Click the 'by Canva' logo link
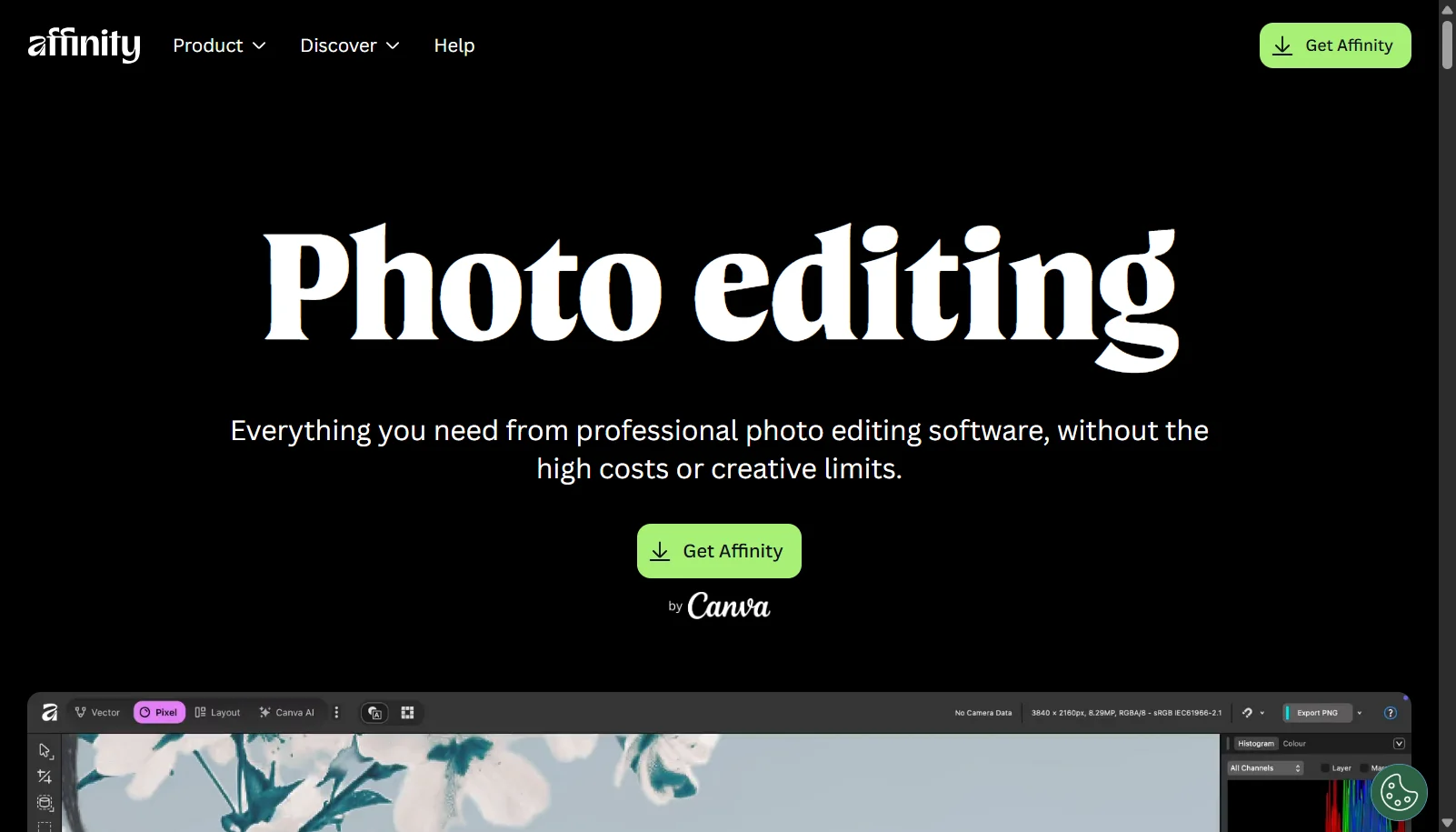1456x832 pixels. coord(719,606)
